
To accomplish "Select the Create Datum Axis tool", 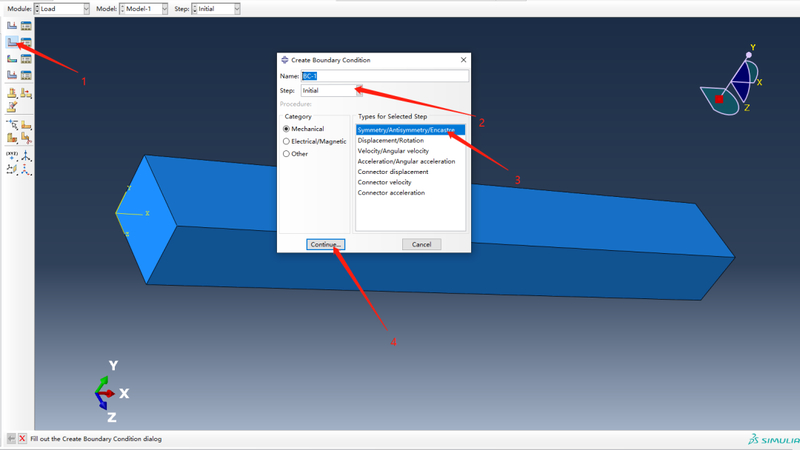I will click(26, 155).
